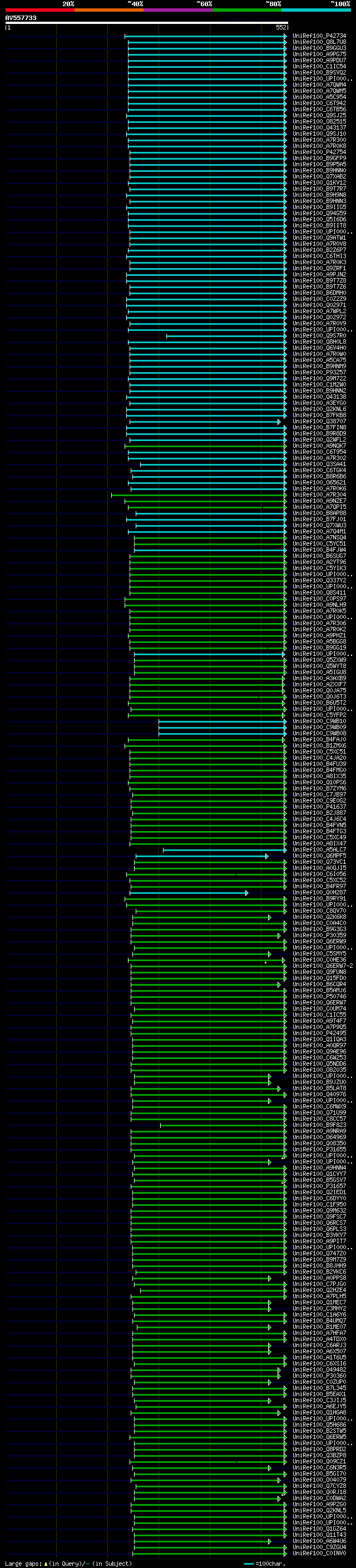Click the green ~80% identity legend segment

click(247, 10)
